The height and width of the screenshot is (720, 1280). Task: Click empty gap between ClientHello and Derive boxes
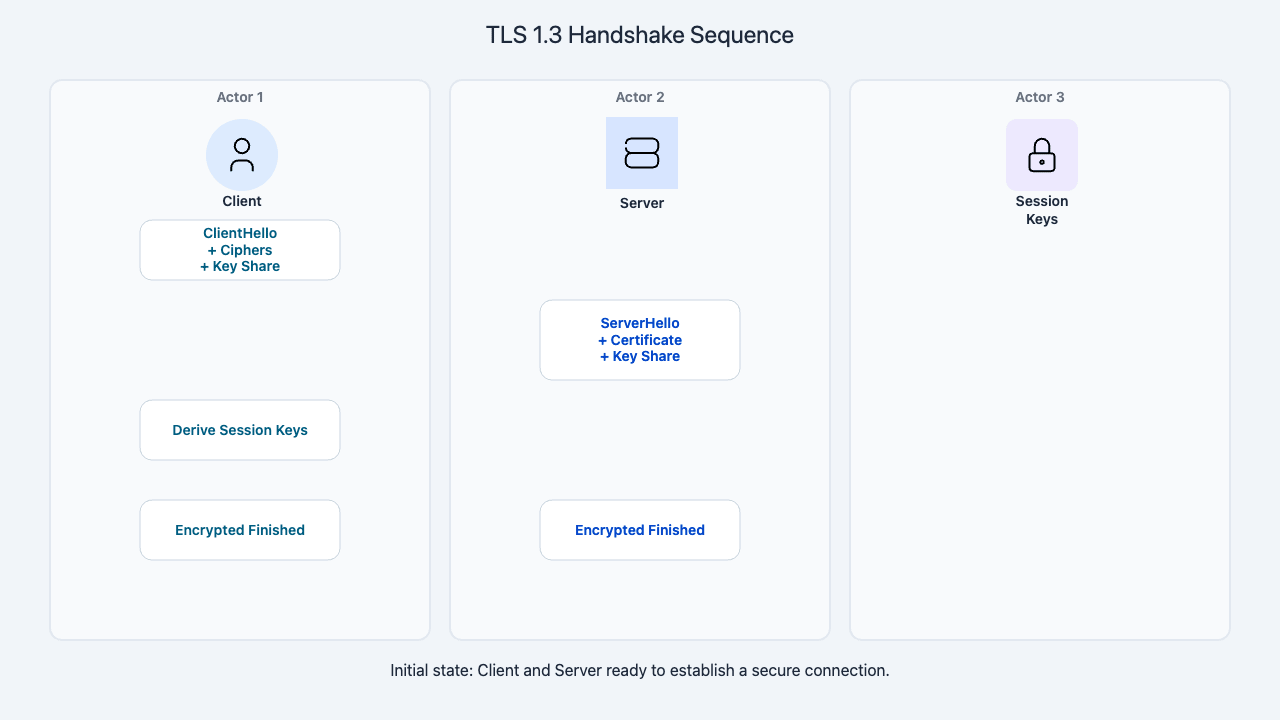pos(240,340)
